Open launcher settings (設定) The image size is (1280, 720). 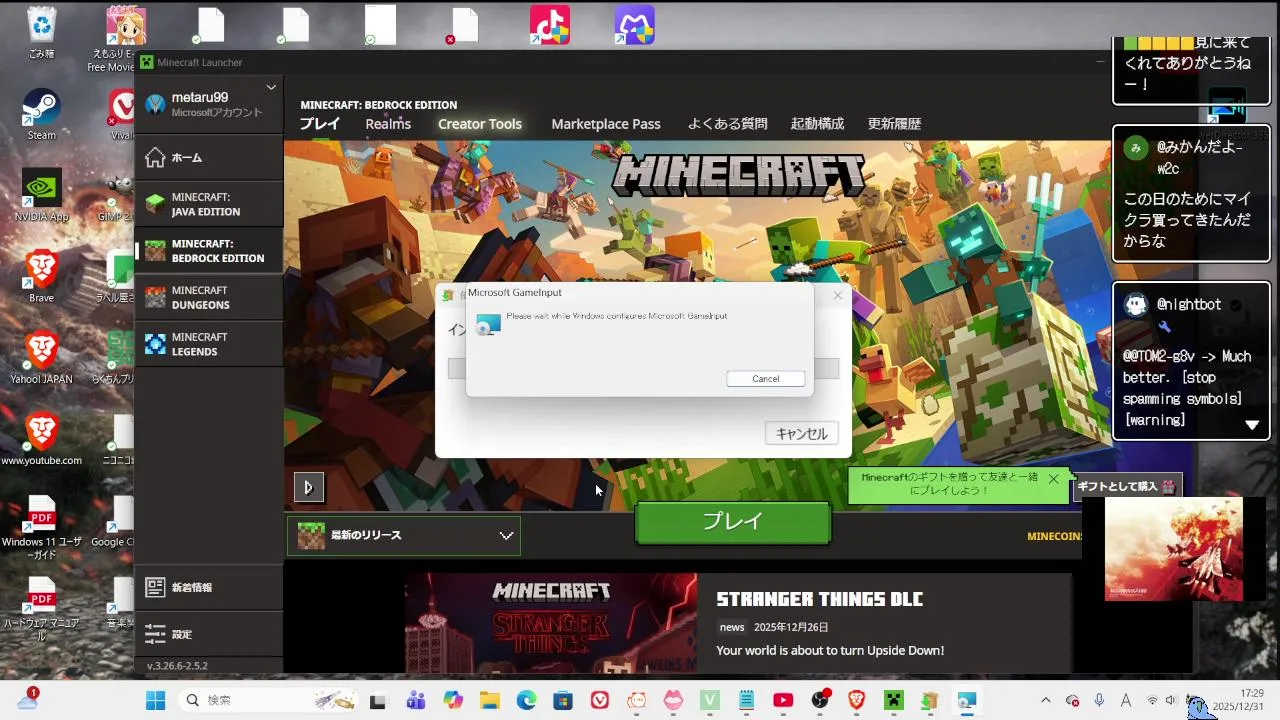209,634
